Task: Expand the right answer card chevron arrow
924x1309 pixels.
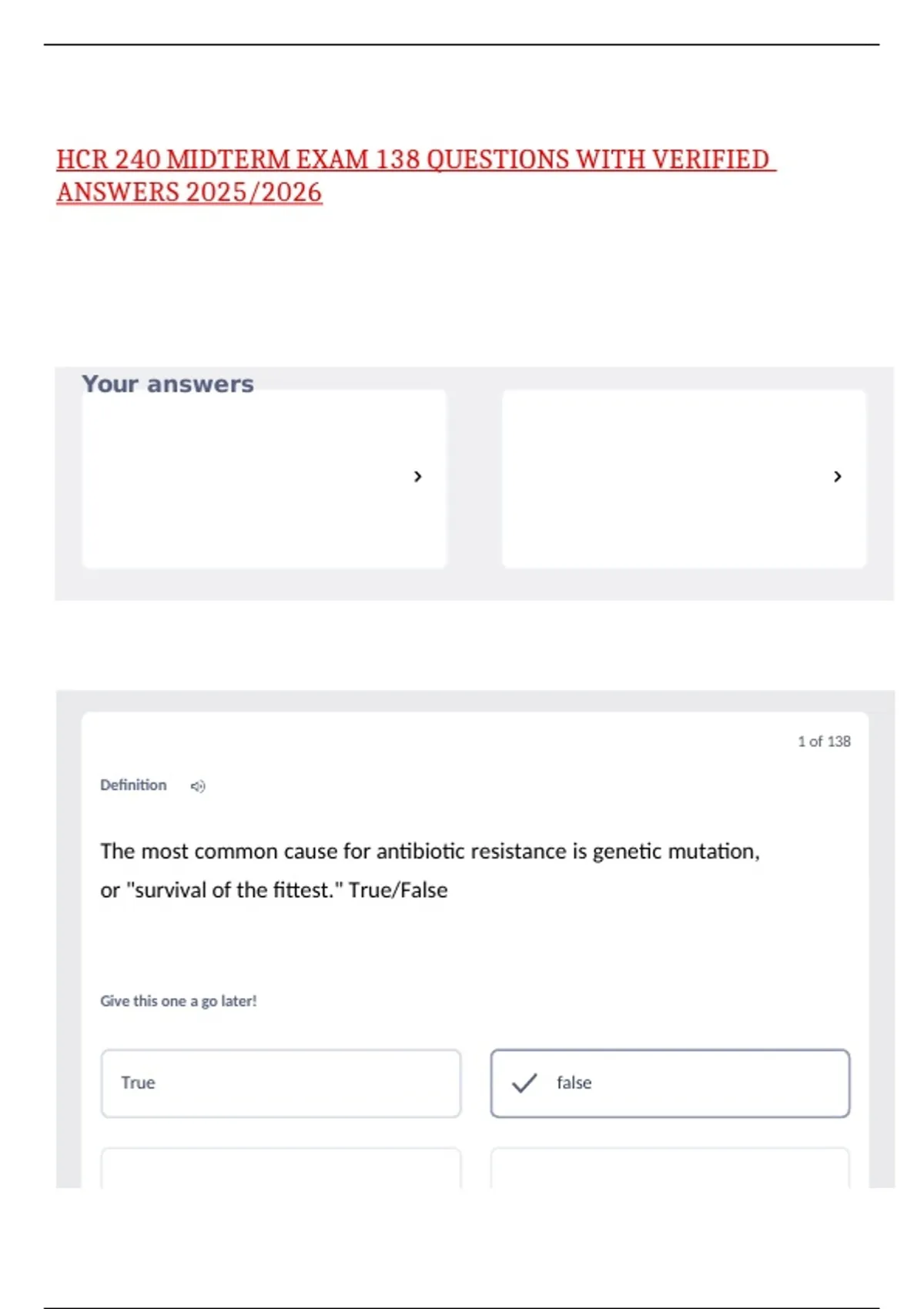Action: 837,477
